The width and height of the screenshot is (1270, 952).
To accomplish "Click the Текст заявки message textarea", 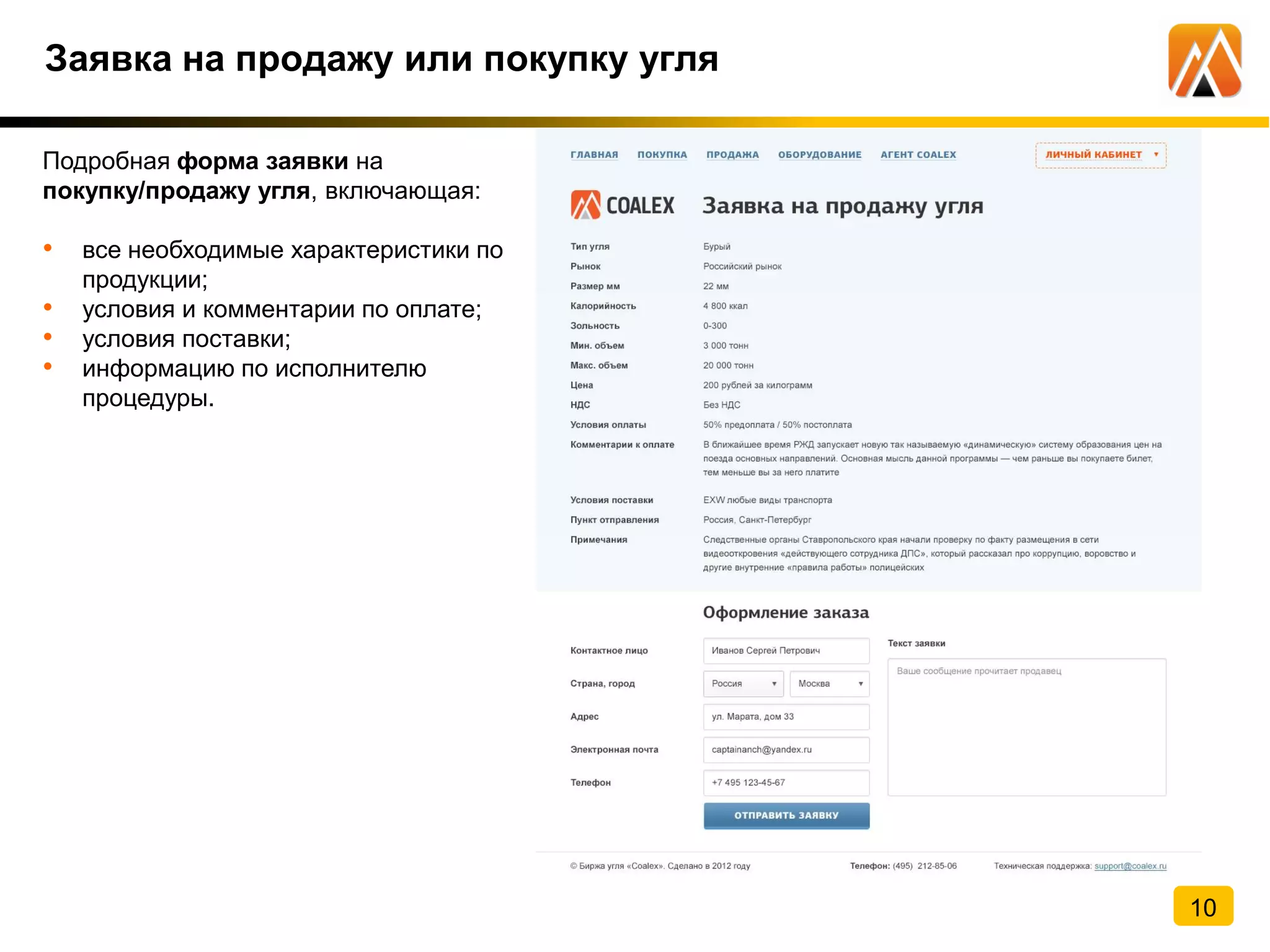I will point(1027,727).
